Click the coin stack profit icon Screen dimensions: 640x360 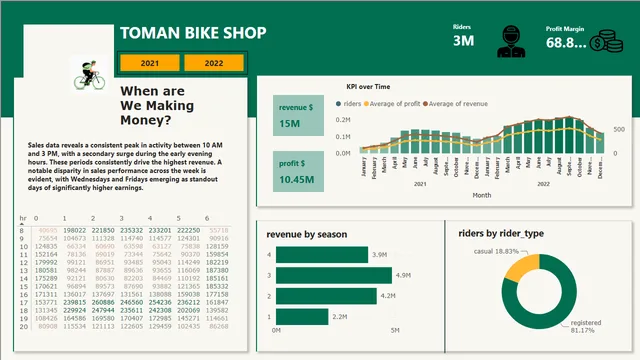coord(607,41)
